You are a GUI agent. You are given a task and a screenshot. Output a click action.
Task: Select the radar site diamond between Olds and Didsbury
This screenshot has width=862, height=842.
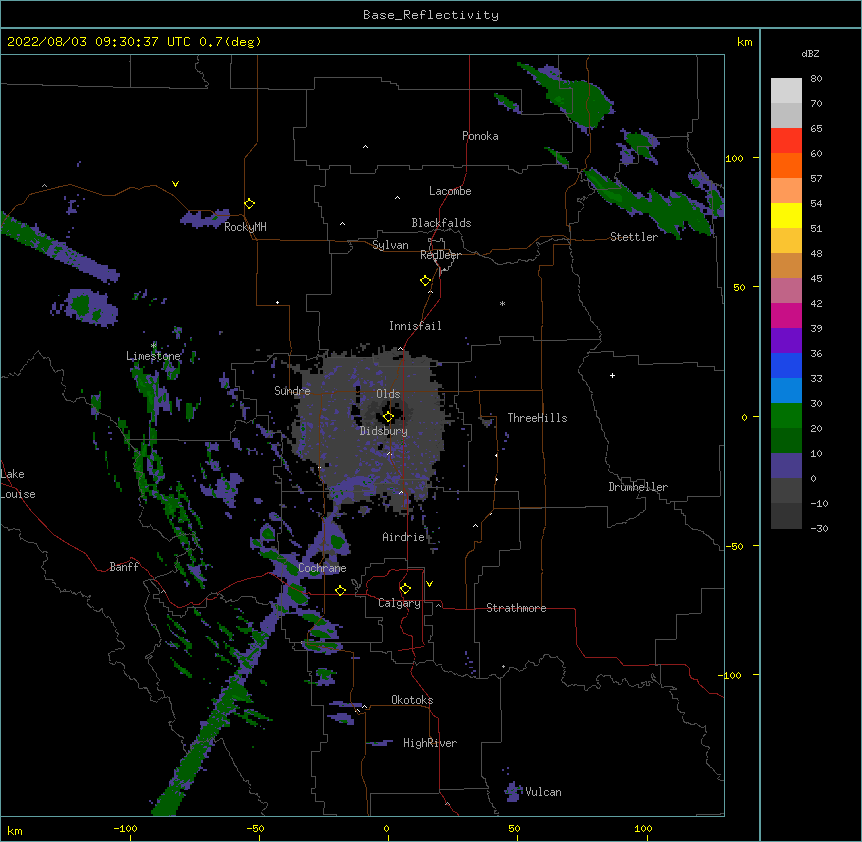388,417
